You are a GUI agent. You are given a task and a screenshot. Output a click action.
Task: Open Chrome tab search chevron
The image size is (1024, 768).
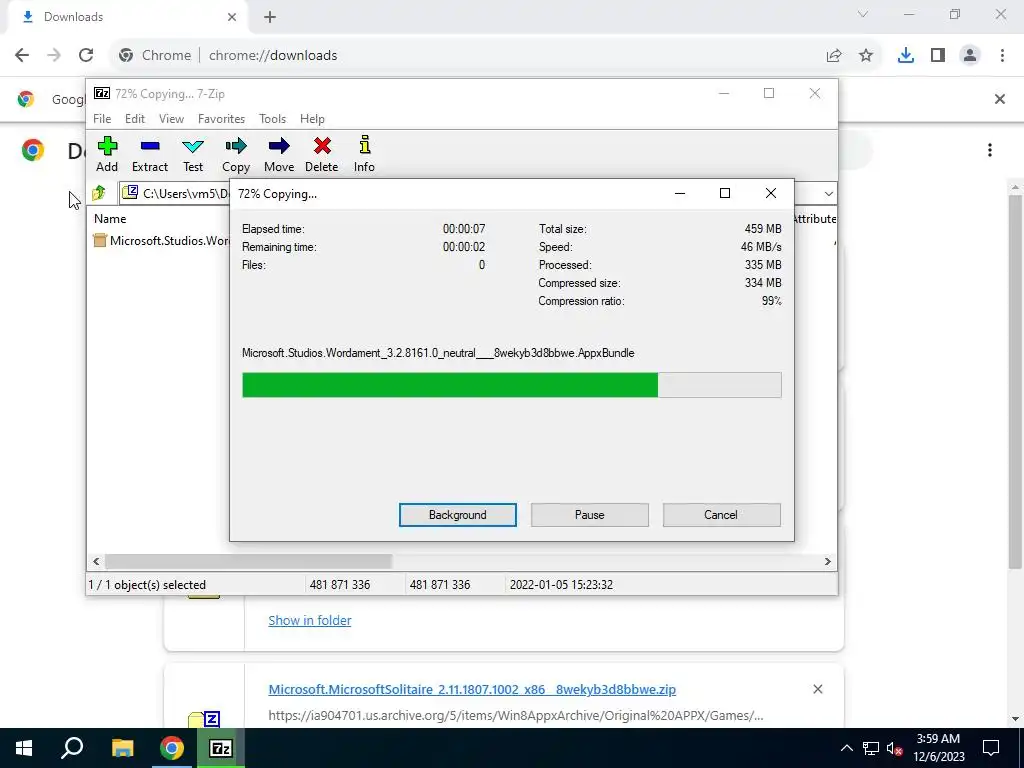[x=863, y=14]
